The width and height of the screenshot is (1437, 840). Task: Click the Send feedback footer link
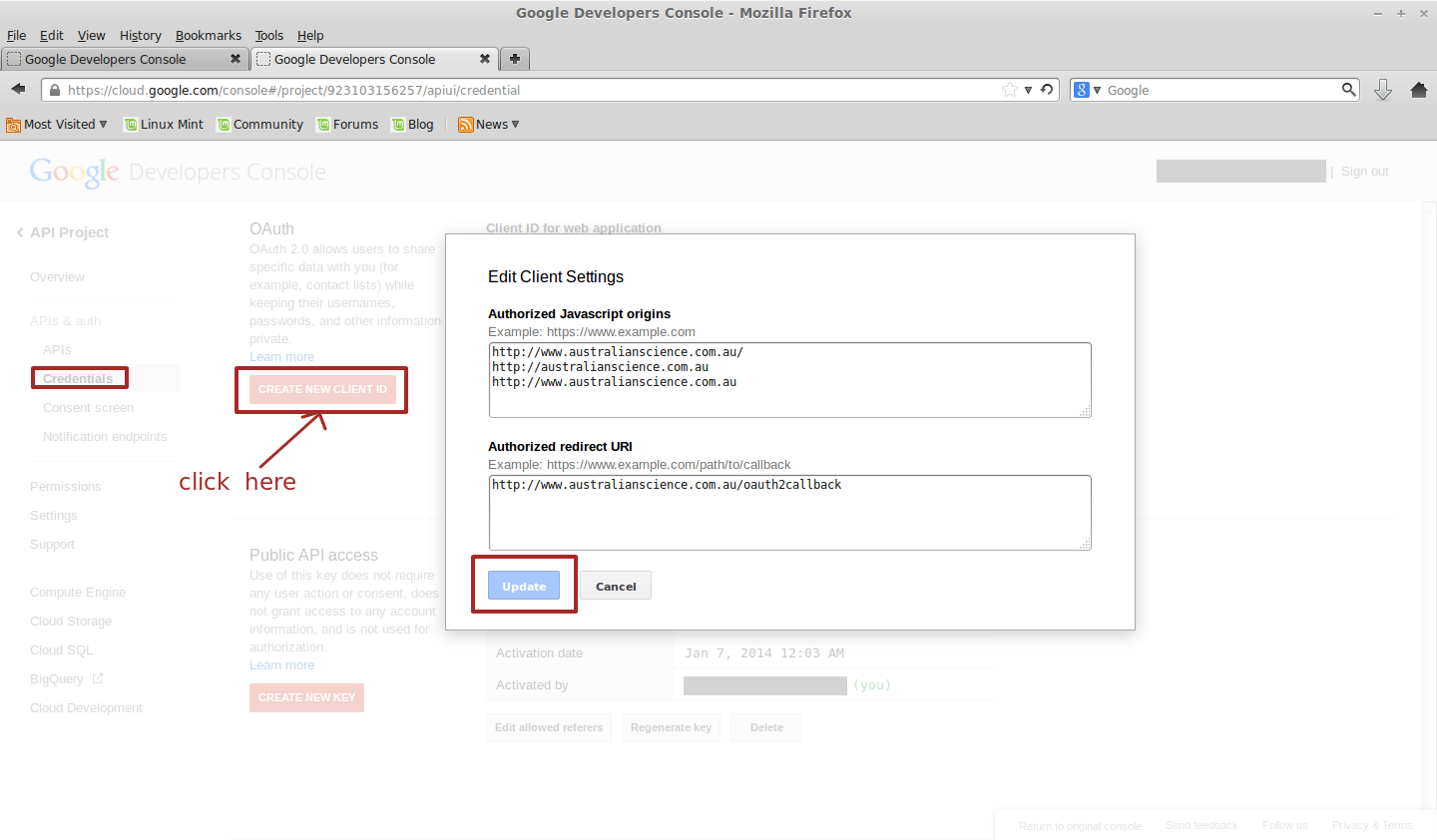point(1201,826)
